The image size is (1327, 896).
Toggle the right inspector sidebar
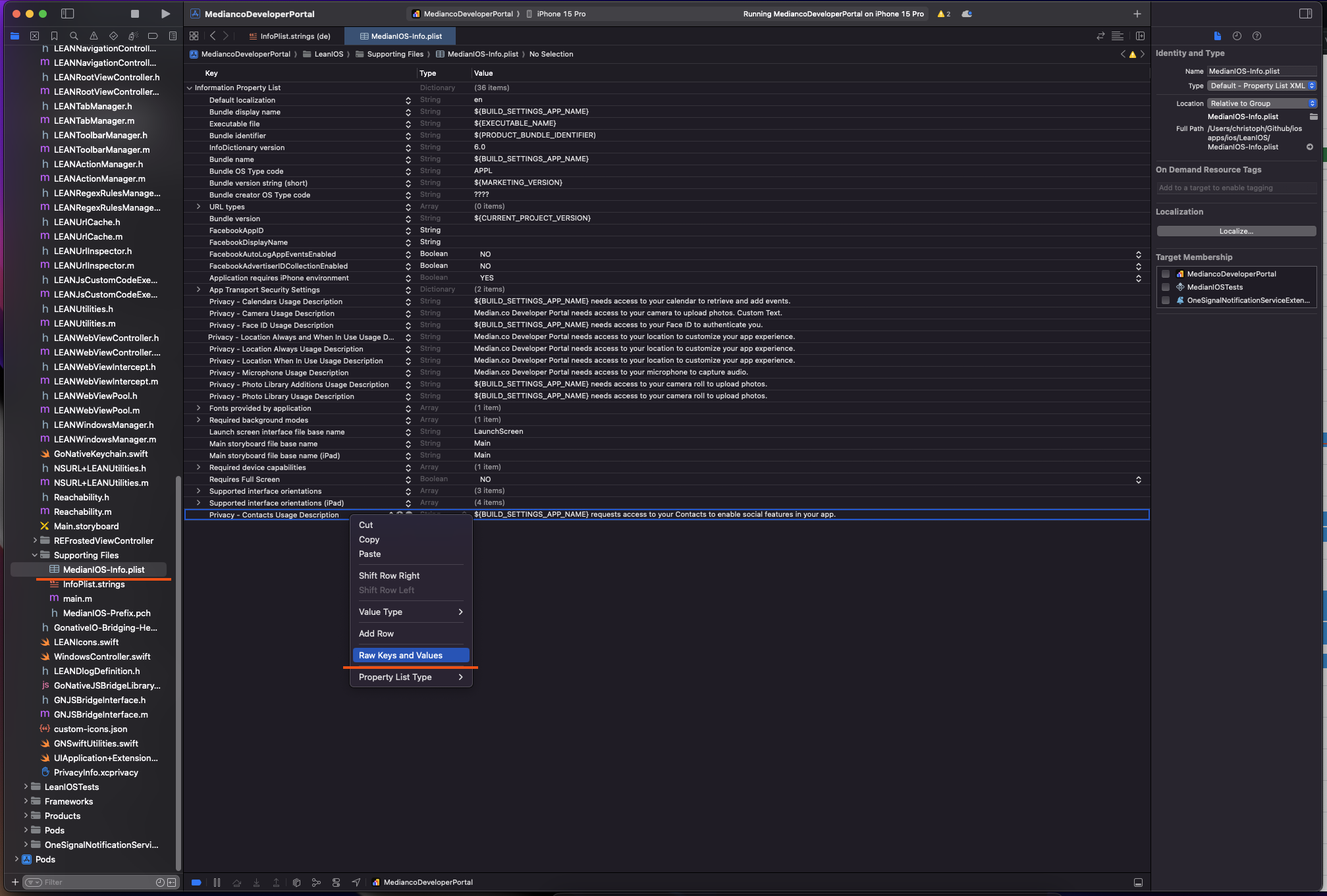click(x=1305, y=14)
